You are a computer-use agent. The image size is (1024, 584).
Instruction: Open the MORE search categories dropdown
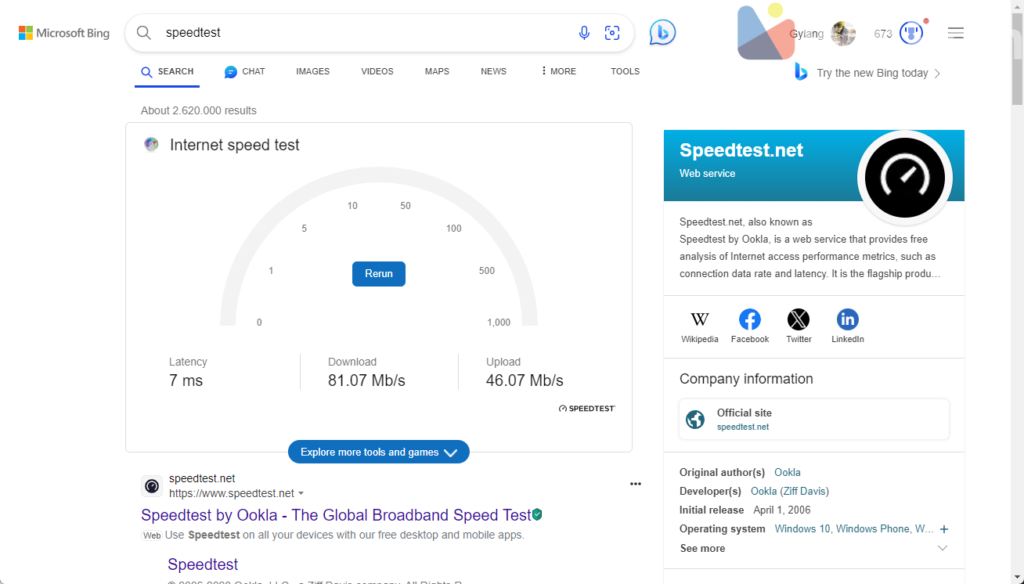[x=558, y=72]
